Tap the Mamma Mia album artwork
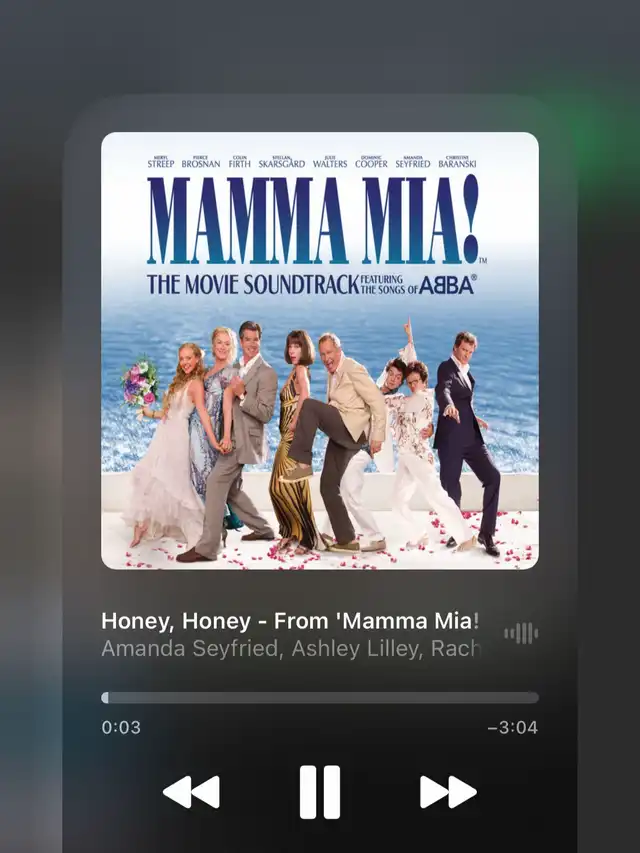This screenshot has width=640, height=853. (320, 350)
